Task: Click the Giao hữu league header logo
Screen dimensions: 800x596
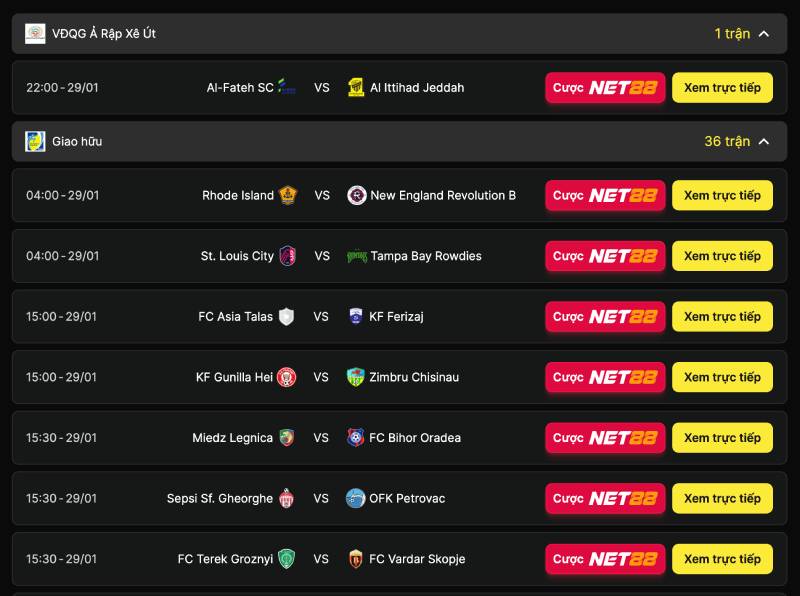Action: 35,141
